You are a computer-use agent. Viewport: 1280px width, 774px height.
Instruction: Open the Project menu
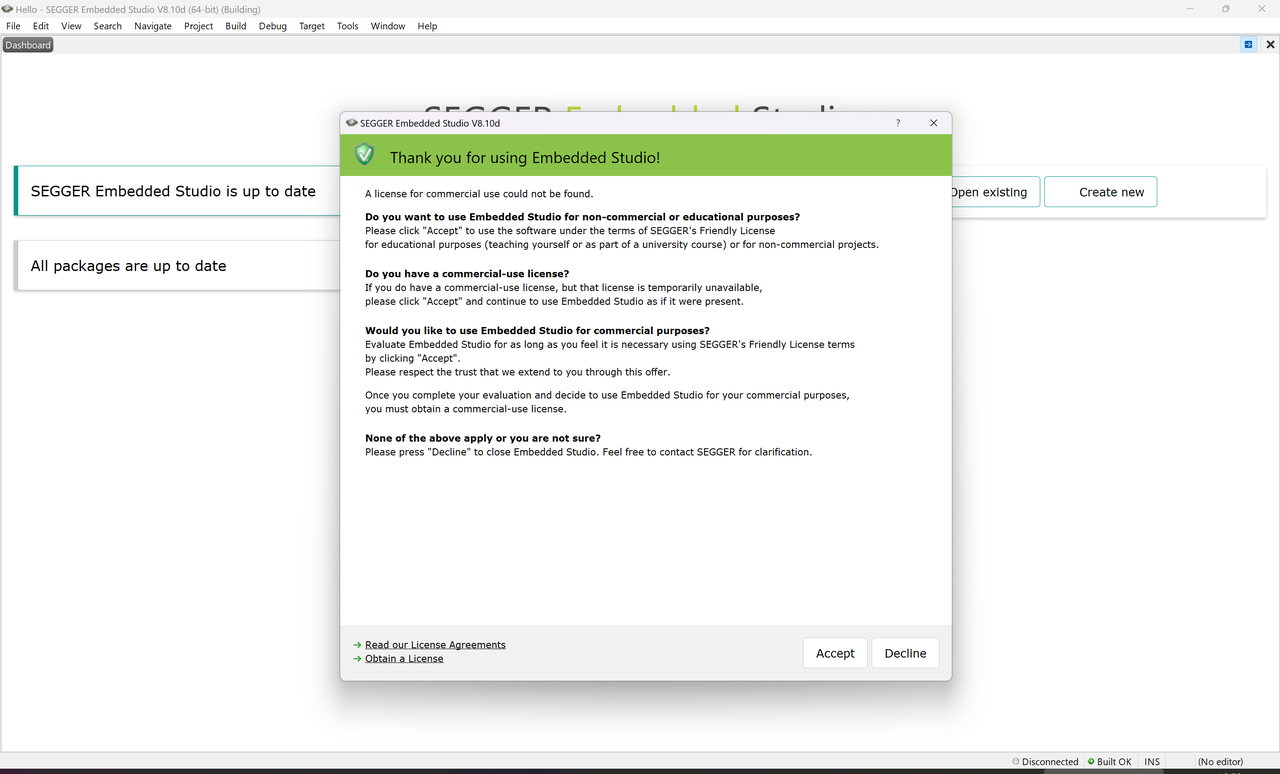coord(198,26)
